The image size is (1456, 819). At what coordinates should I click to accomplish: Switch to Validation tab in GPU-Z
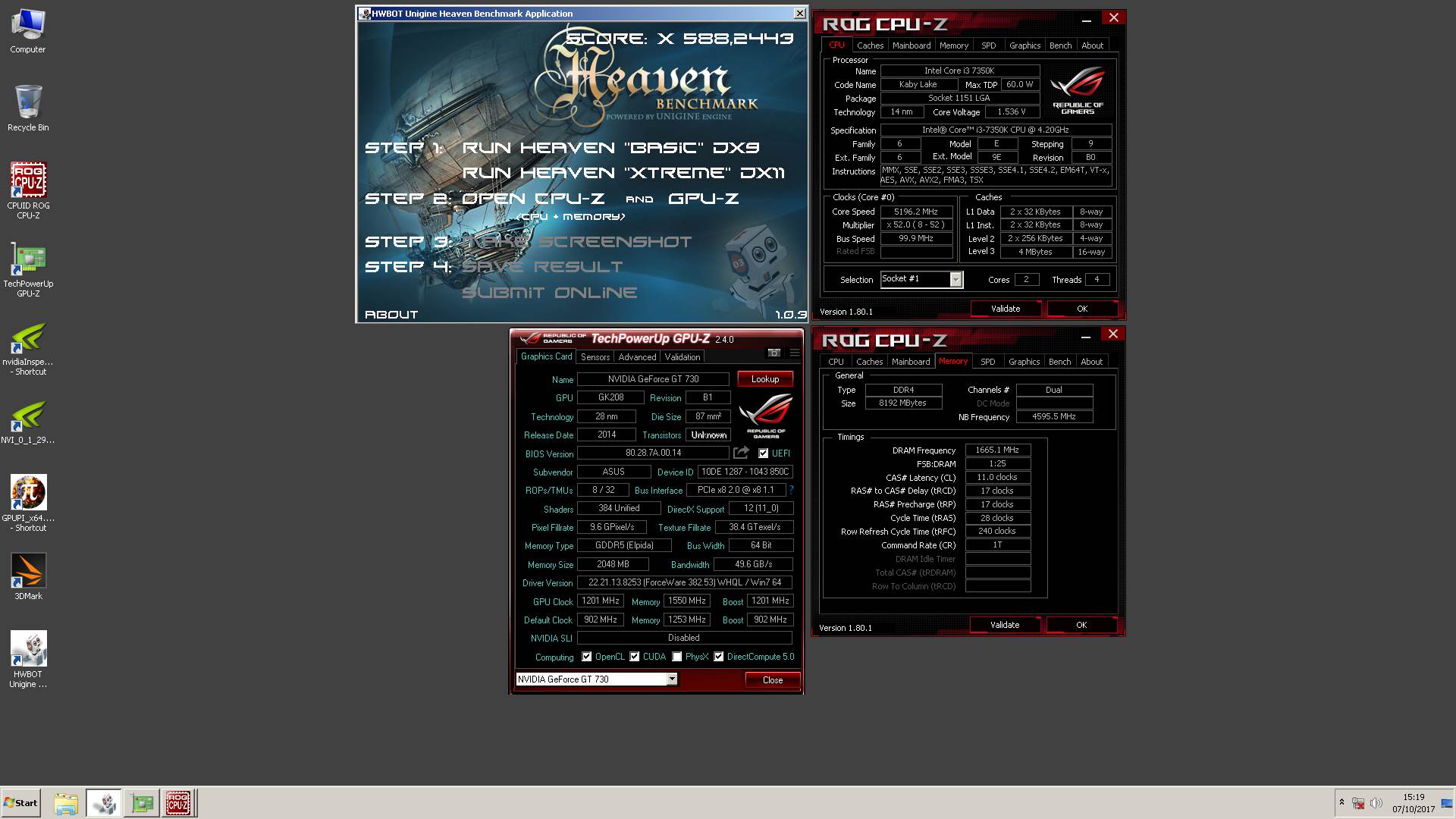[x=682, y=357]
